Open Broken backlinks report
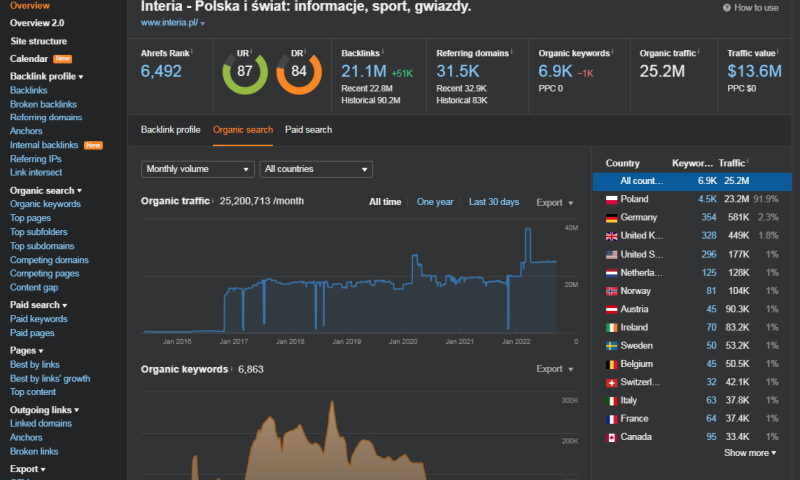This screenshot has height=480, width=800. click(x=43, y=104)
